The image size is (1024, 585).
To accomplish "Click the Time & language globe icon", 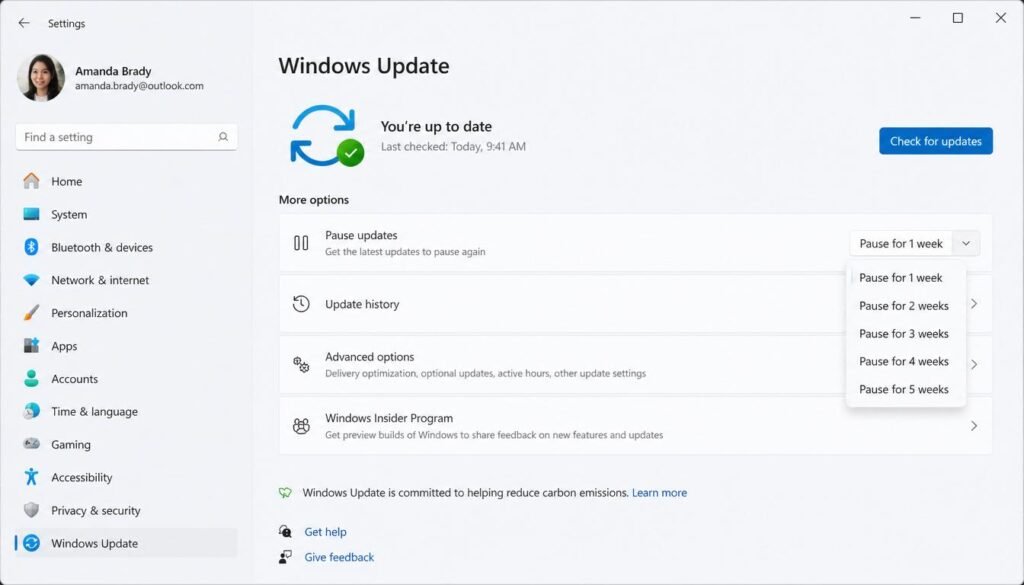I will tap(31, 411).
